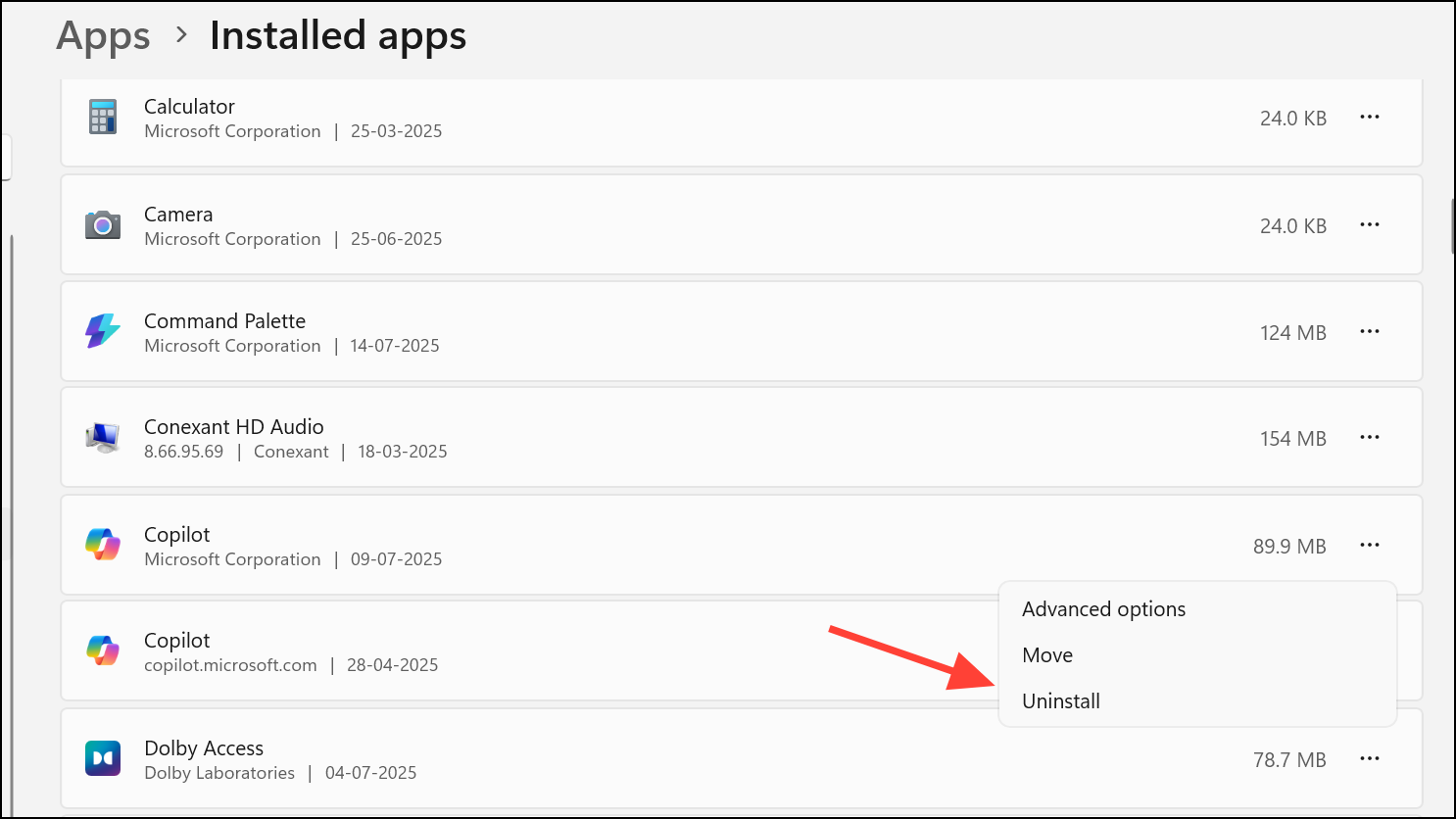The height and width of the screenshot is (819, 1456).
Task: Click the Dolby Laboratories publisher text
Action: click(x=219, y=773)
